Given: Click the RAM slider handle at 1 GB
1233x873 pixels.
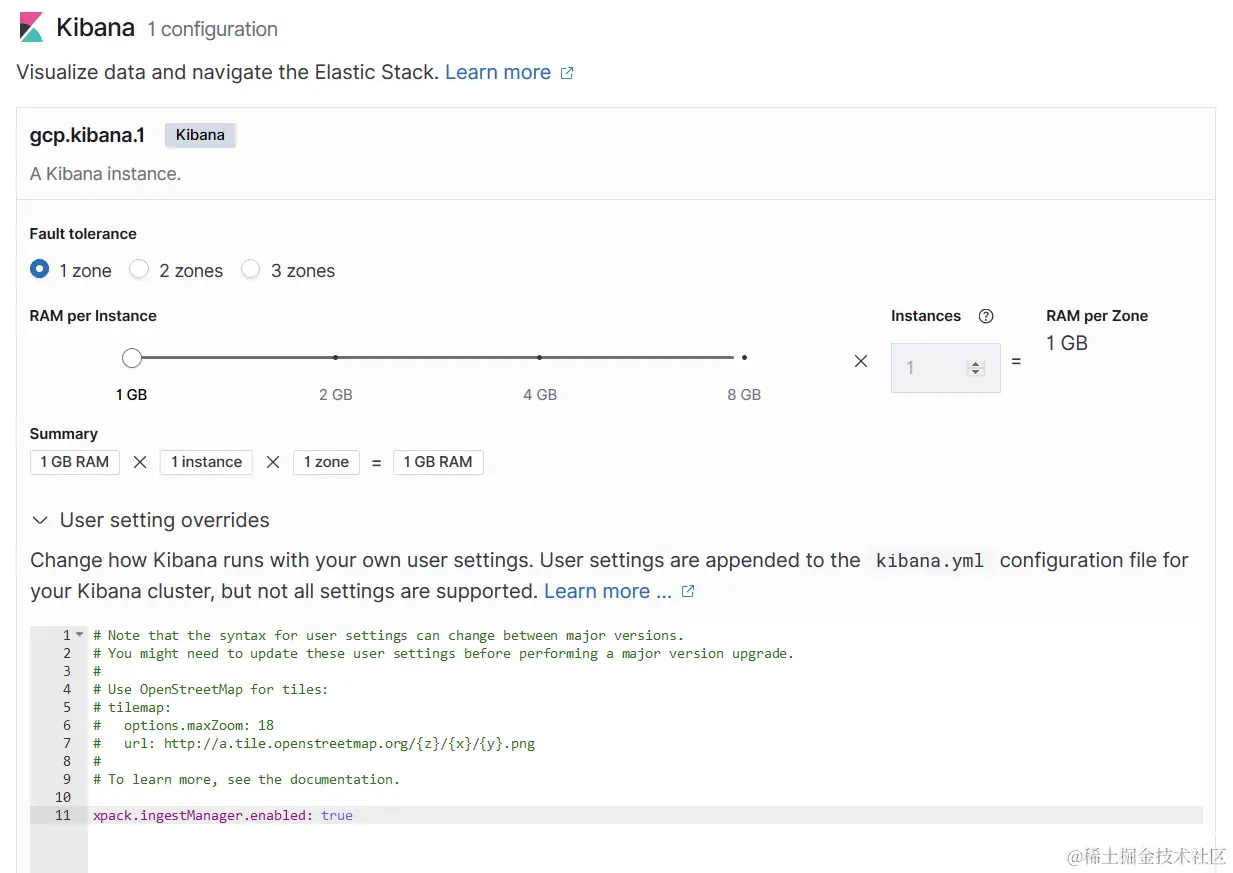Looking at the screenshot, I should coord(132,357).
